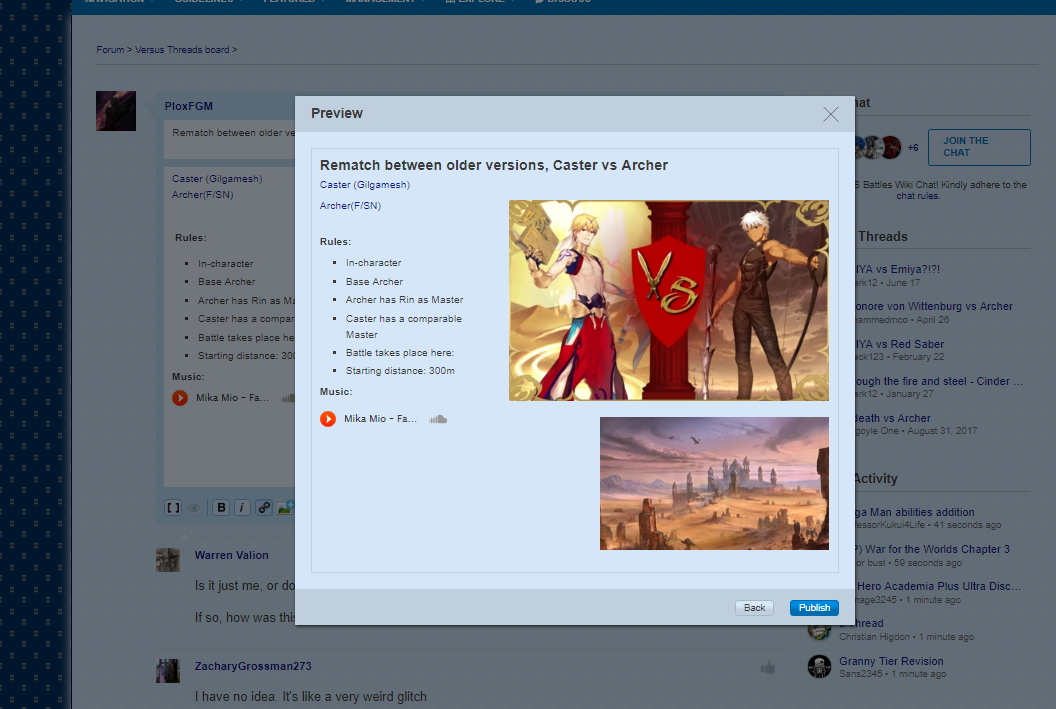
Task: Toggle the eye preview icon in editor
Action: pyautogui.click(x=194, y=508)
